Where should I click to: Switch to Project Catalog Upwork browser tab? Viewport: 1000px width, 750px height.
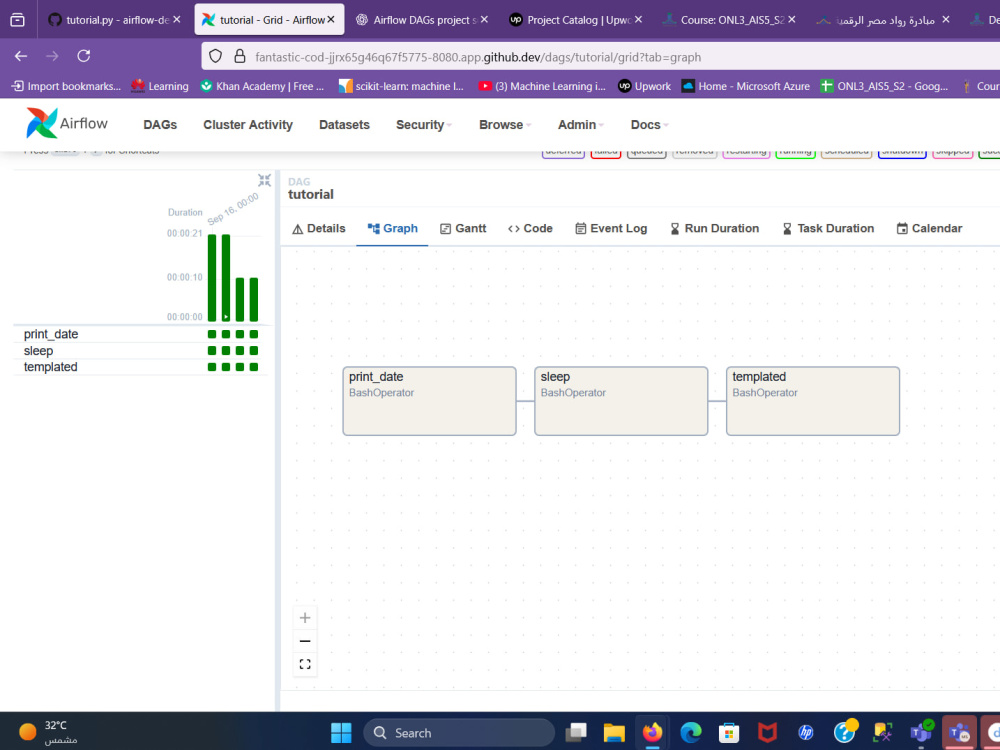[570, 20]
